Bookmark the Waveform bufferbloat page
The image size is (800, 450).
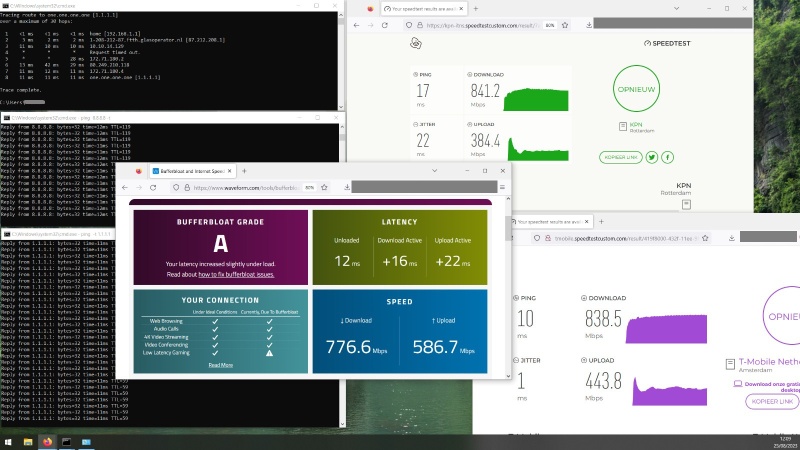(x=324, y=188)
